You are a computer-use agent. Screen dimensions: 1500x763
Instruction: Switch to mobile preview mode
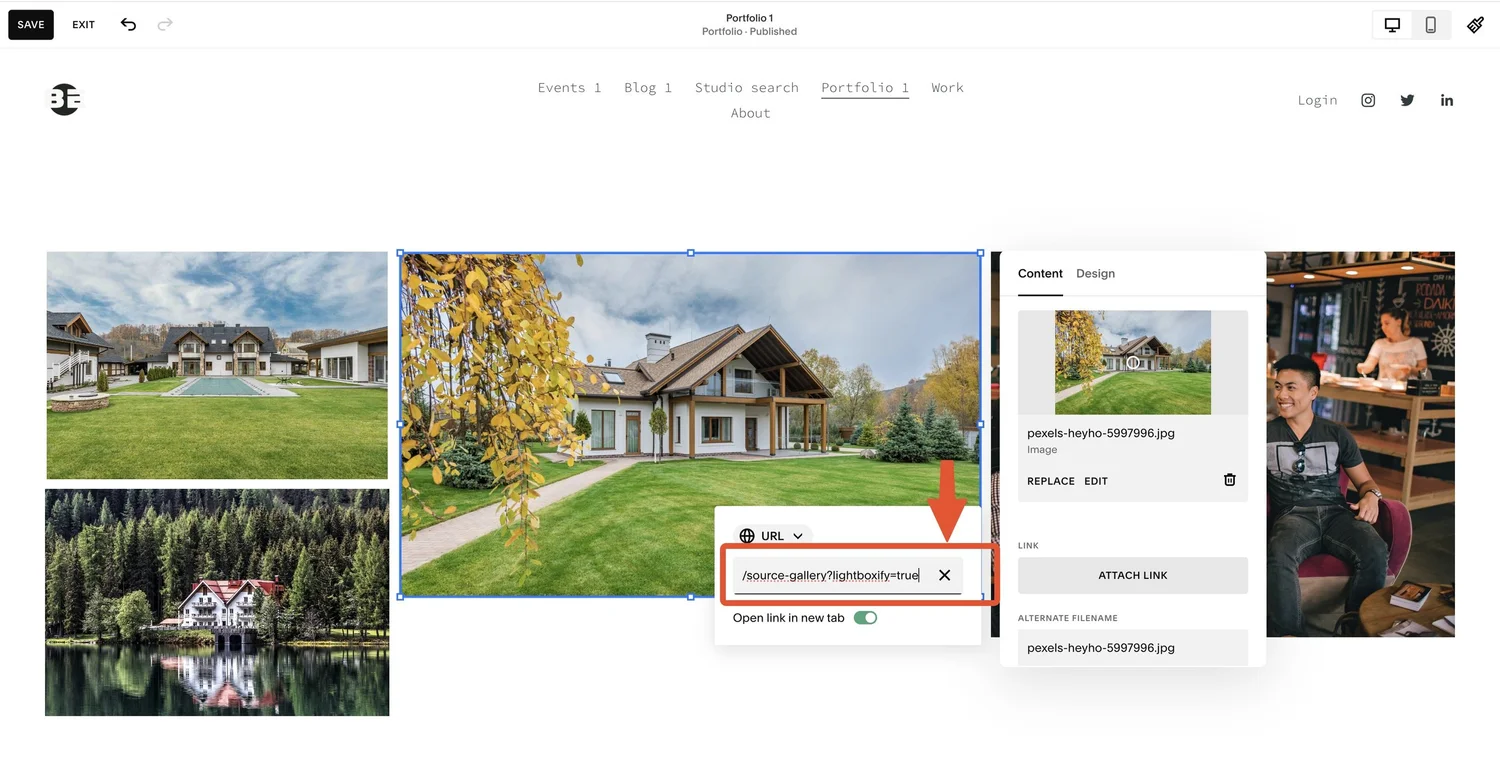[x=1430, y=25]
